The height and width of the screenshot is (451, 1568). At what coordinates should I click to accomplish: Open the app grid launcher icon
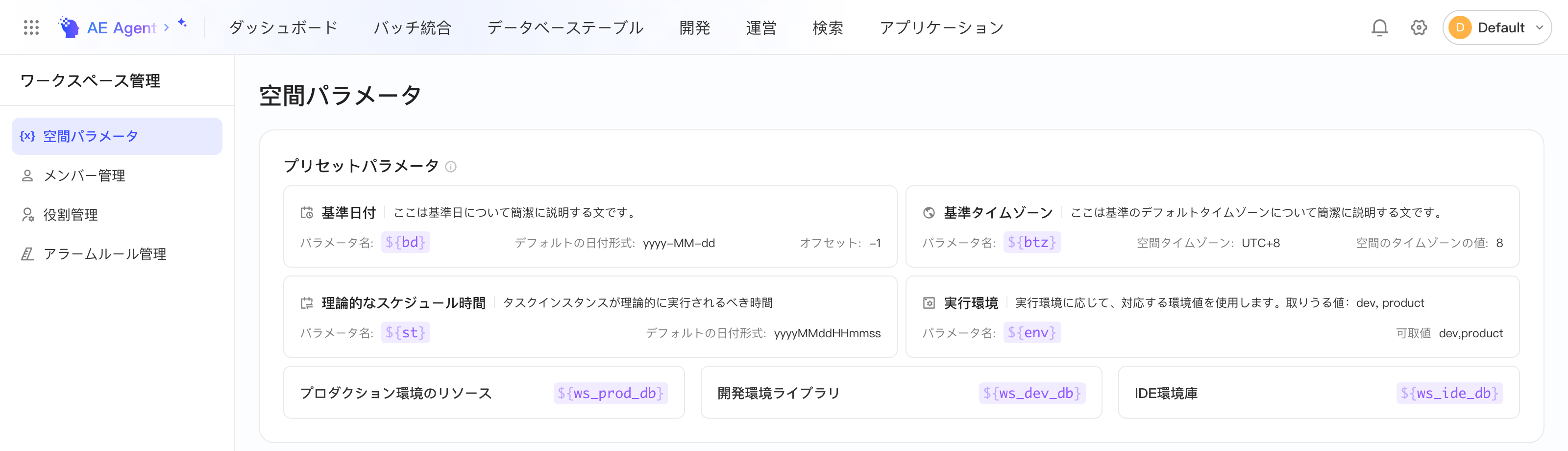31,27
